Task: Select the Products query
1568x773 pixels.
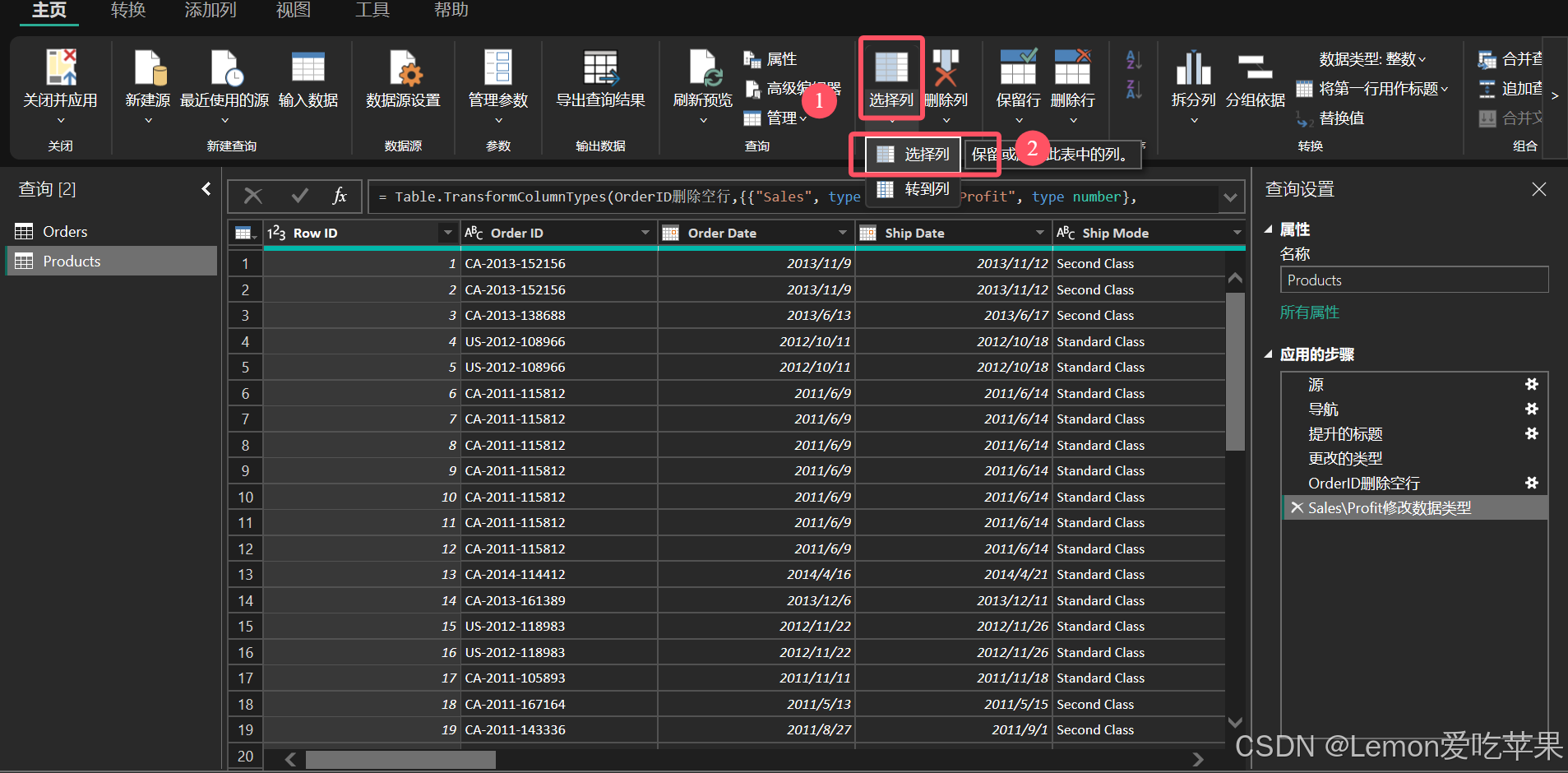Action: point(111,262)
